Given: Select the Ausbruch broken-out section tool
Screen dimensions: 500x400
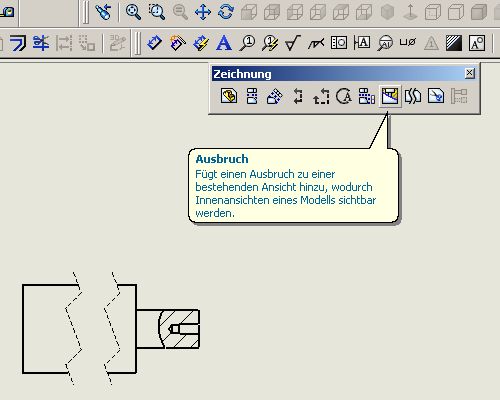Looking at the screenshot, I should [x=390, y=96].
